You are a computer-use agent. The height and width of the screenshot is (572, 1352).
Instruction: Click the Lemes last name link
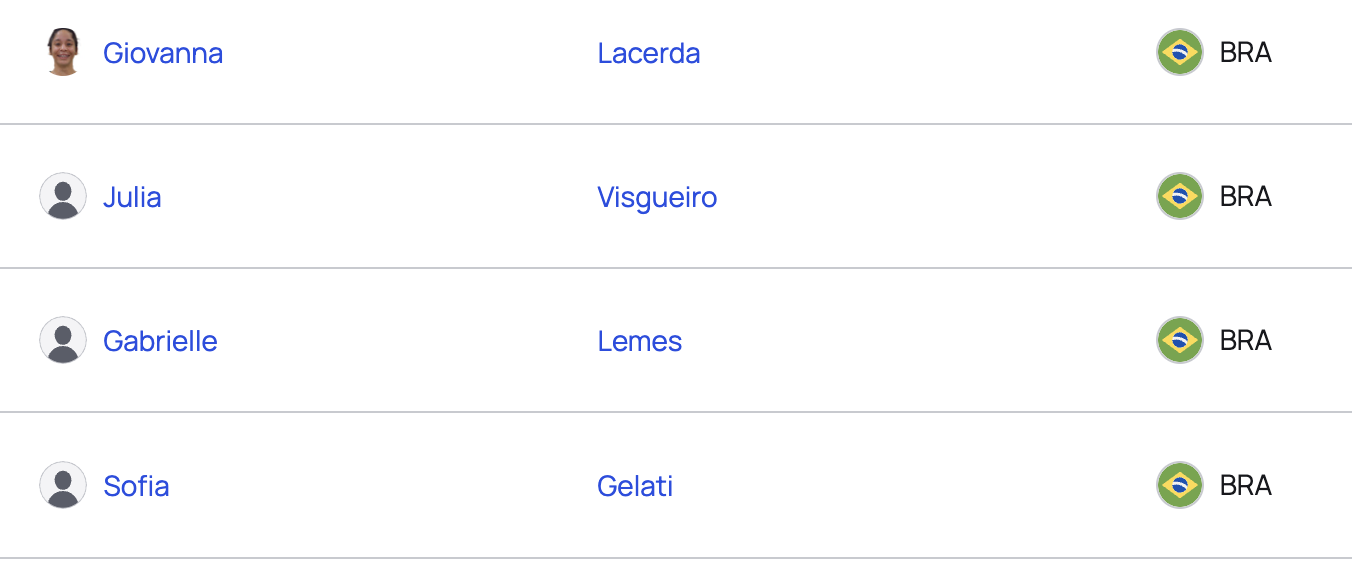click(x=640, y=341)
